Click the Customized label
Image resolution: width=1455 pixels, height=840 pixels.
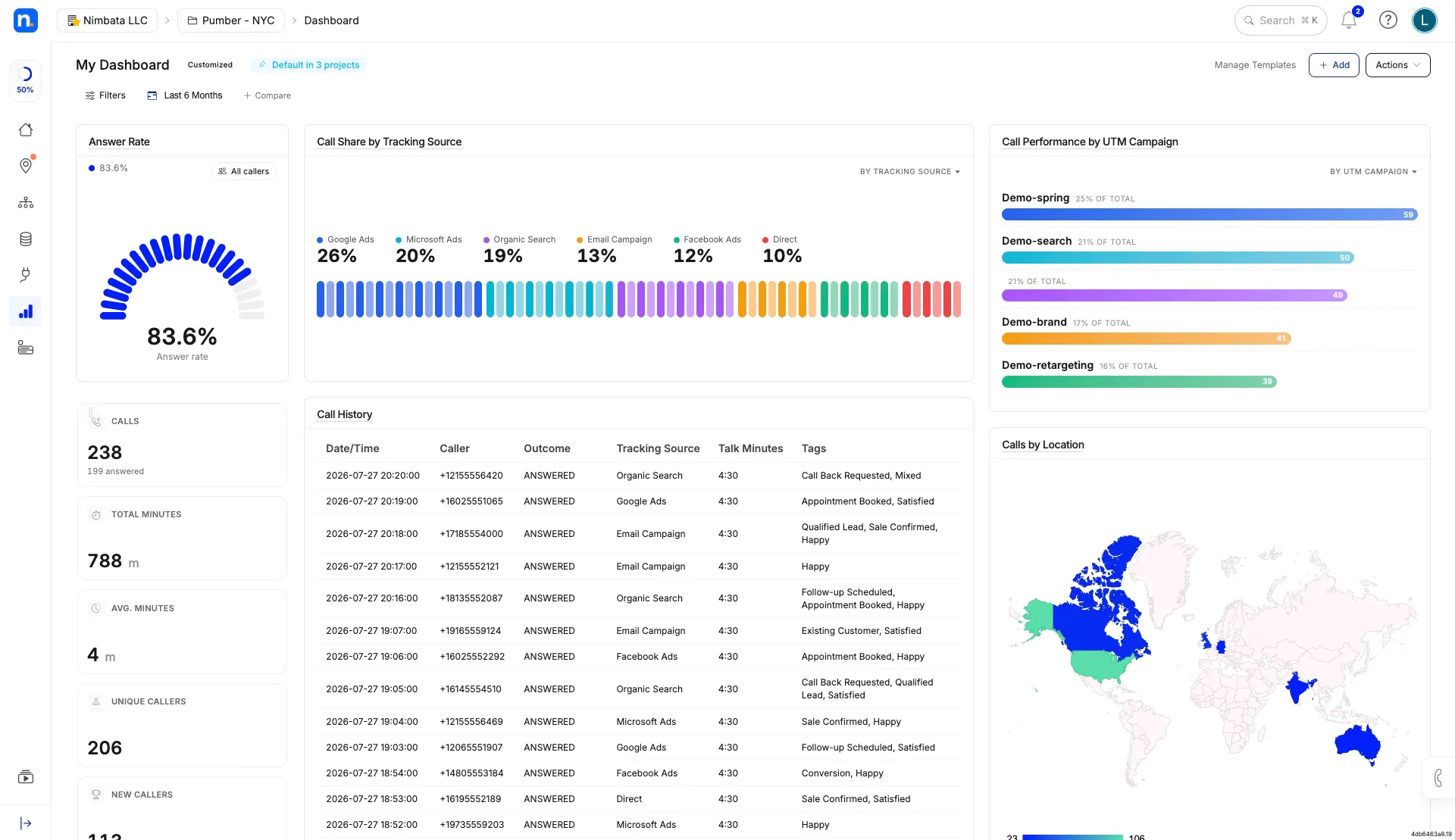(x=210, y=65)
